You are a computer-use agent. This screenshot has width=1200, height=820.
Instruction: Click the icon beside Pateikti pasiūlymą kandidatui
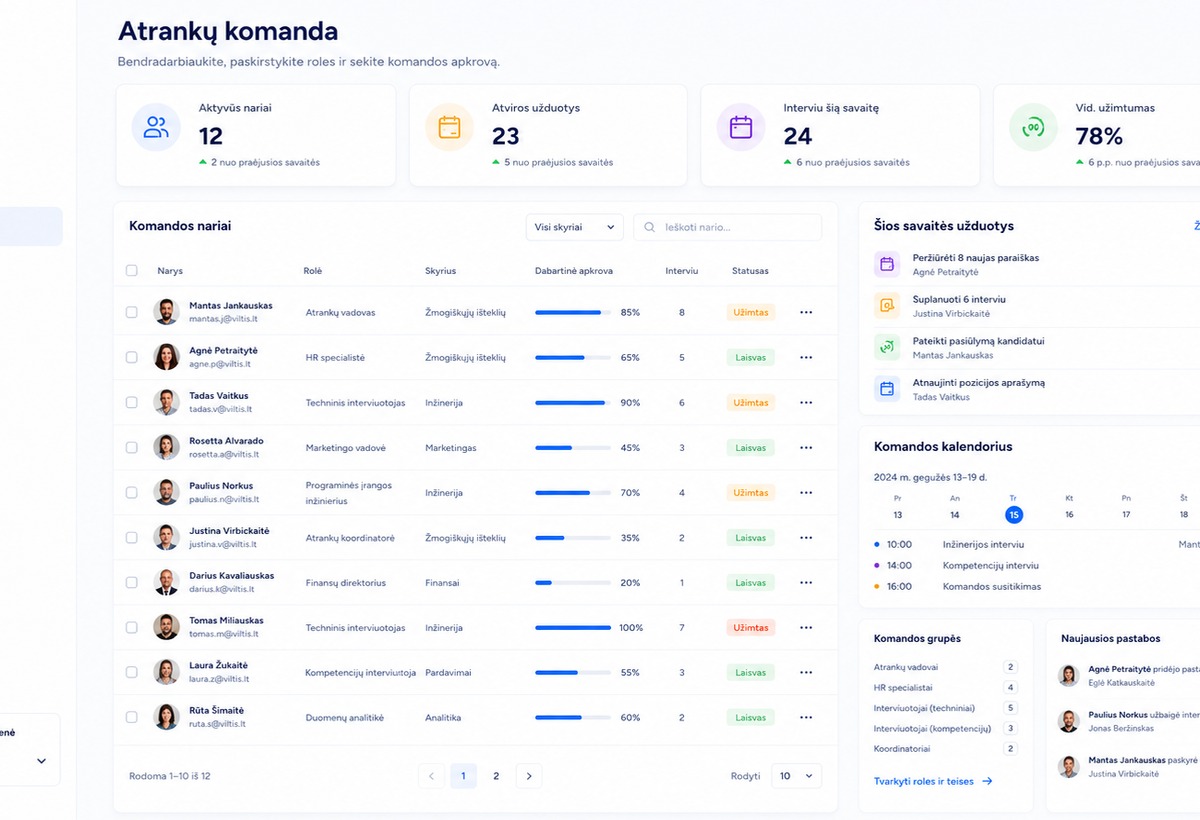[x=887, y=347]
